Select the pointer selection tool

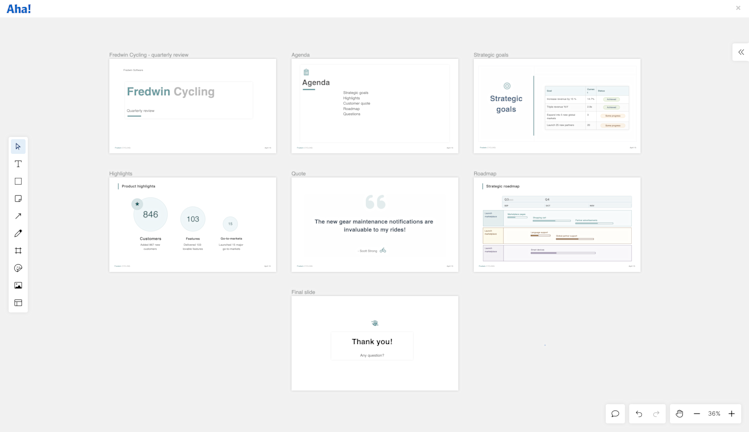18,147
